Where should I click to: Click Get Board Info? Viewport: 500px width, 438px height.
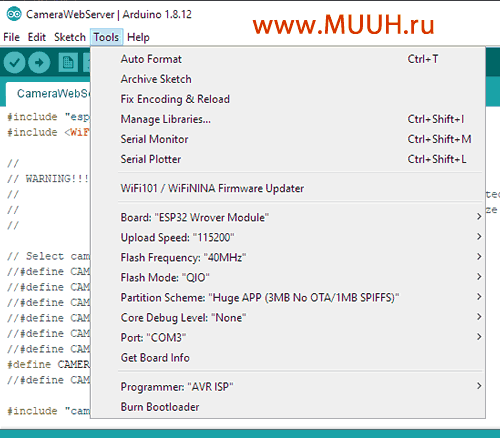pos(288,358)
